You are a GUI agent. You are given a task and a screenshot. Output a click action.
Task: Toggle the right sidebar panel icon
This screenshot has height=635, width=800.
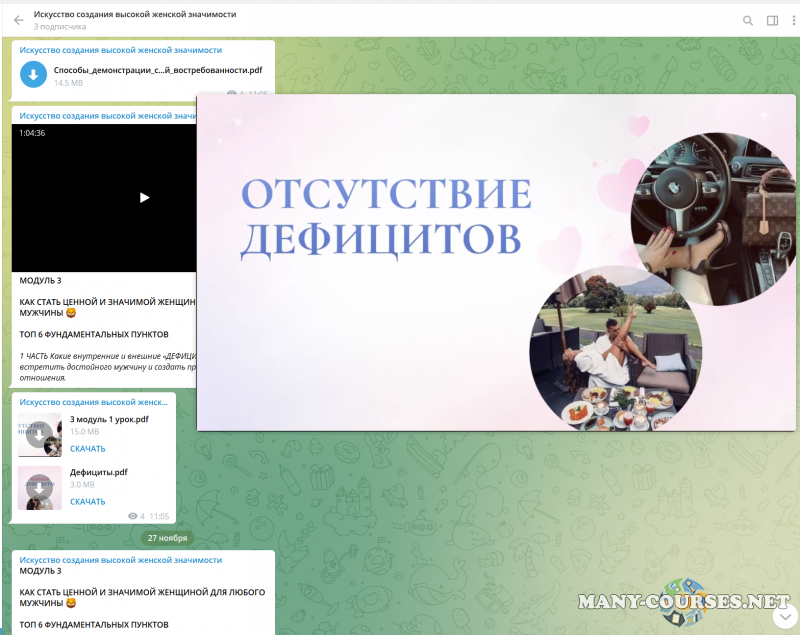coord(772,20)
